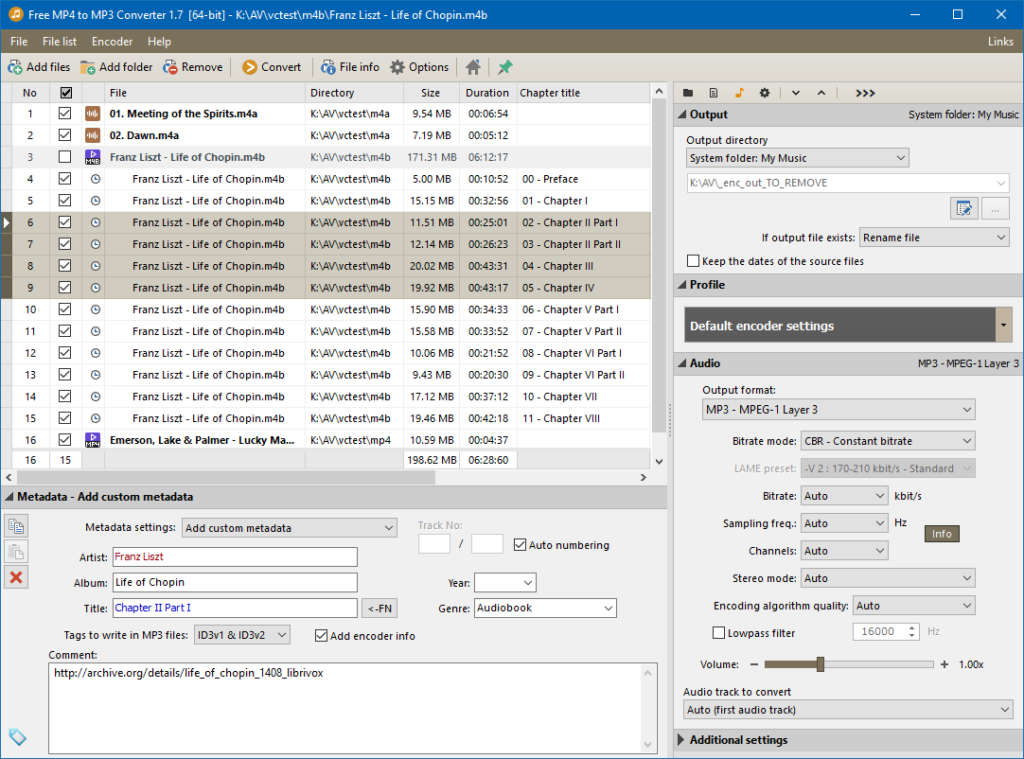Expand the Additional settings section
This screenshot has width=1024, height=759.
coord(681,739)
